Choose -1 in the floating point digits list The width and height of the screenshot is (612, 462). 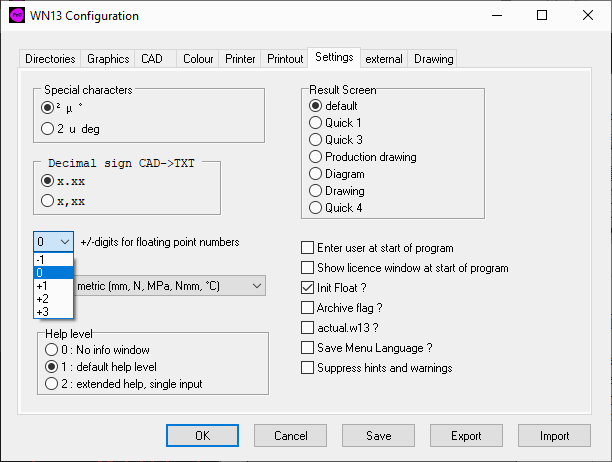(41, 259)
